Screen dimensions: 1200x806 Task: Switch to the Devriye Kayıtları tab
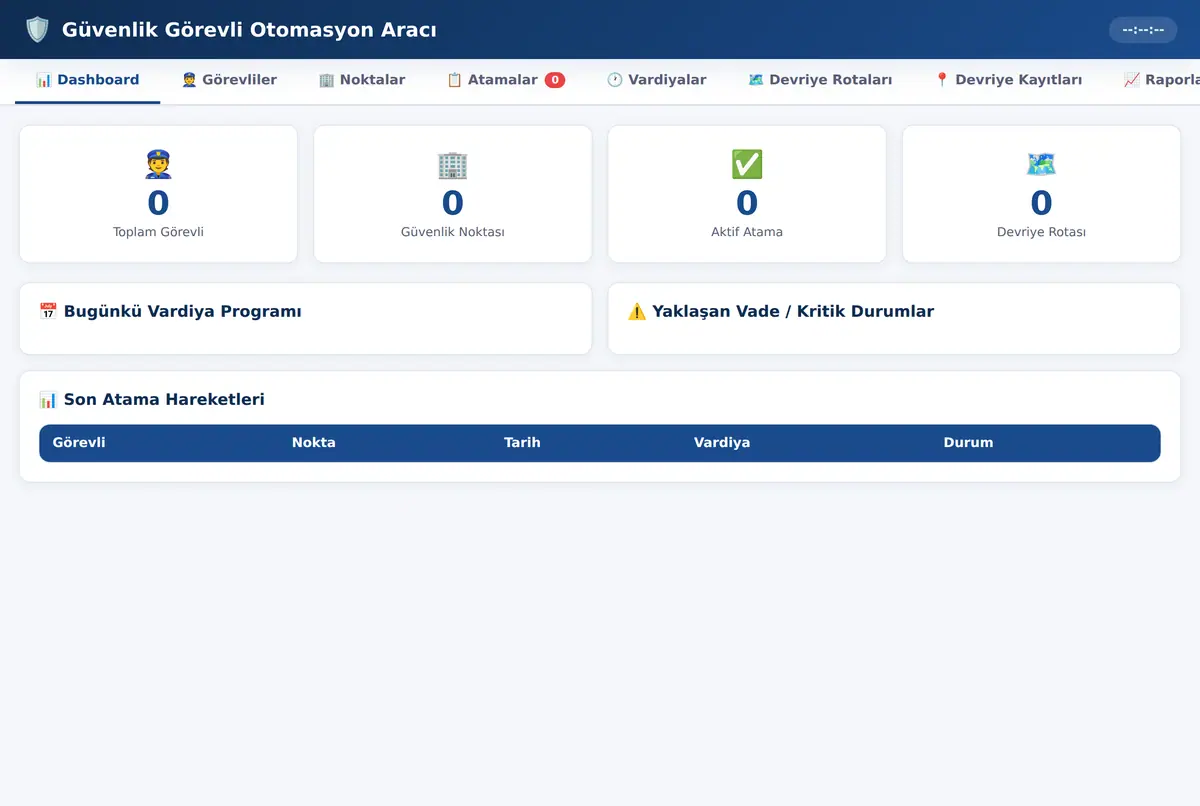[1008, 80]
